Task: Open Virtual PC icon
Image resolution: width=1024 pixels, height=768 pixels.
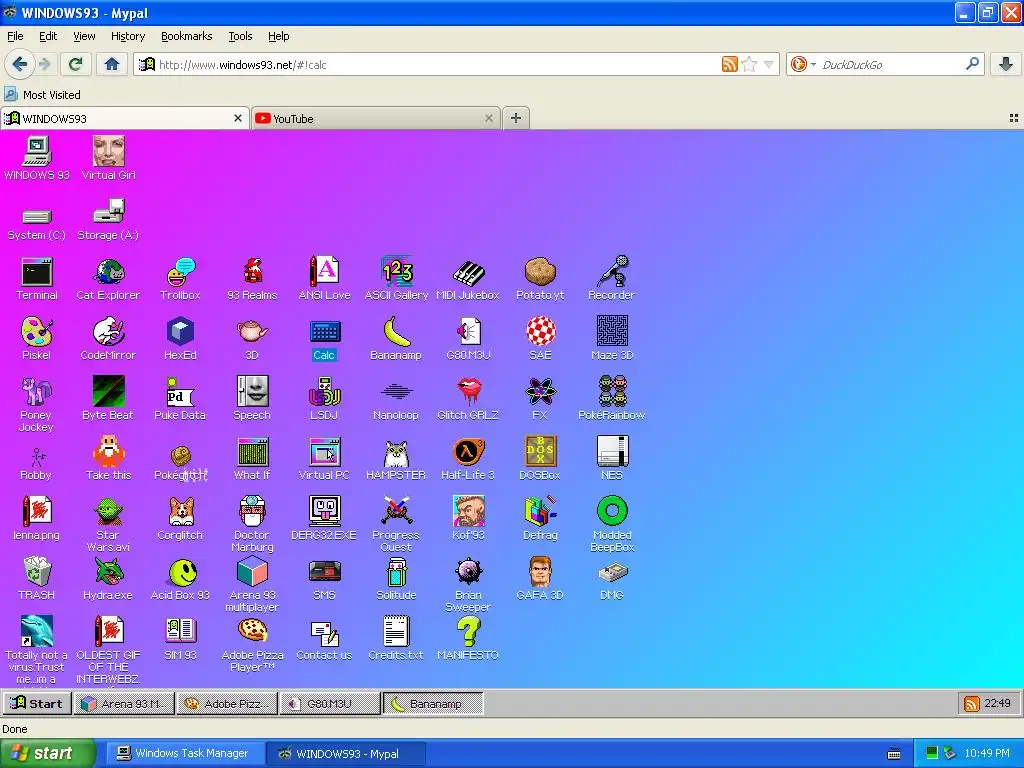Action: pyautogui.click(x=325, y=458)
